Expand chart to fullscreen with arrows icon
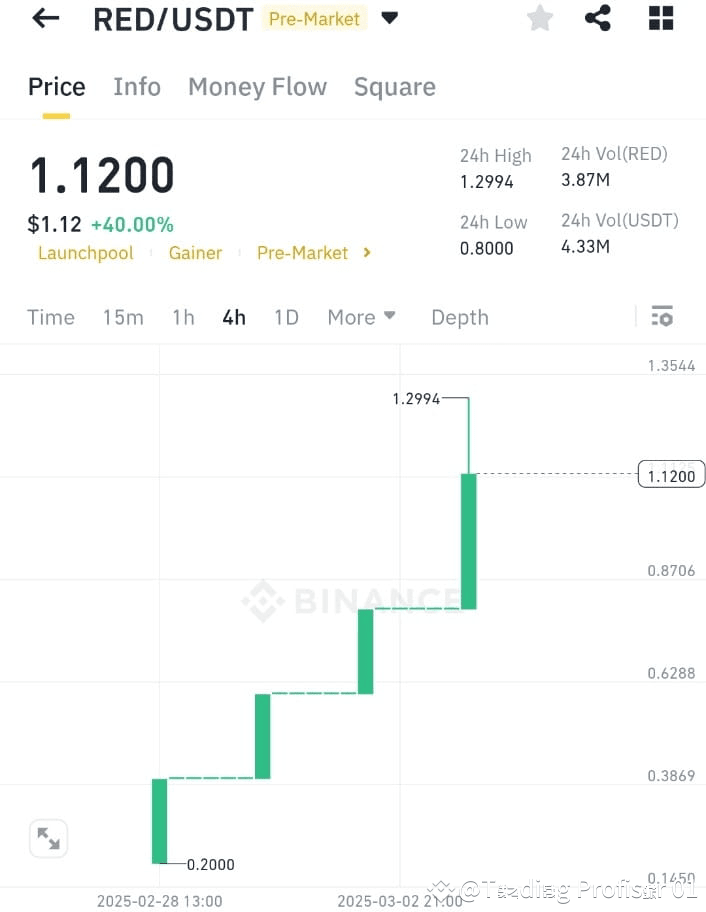 (x=48, y=838)
